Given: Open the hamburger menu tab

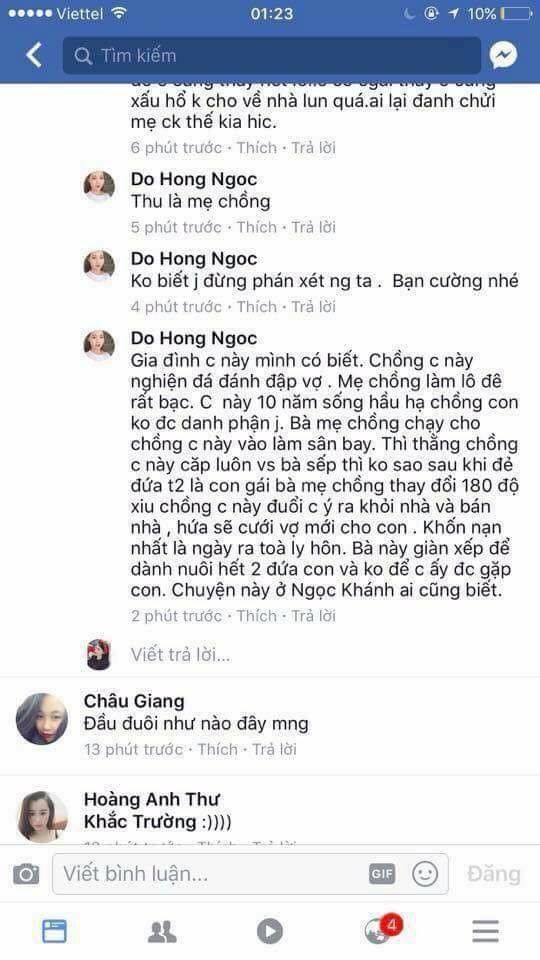Looking at the screenshot, I should pyautogui.click(x=486, y=931).
